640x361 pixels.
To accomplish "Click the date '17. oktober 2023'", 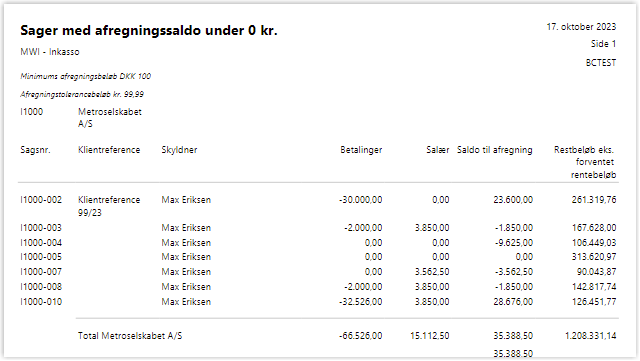I will (x=581, y=27).
